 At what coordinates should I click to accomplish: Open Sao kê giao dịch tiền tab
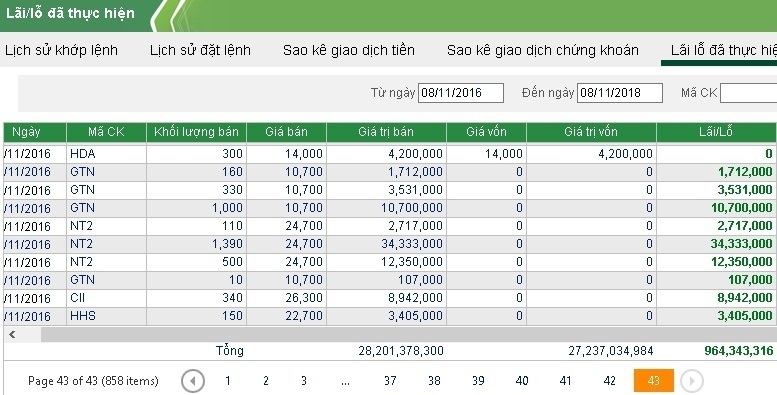pyautogui.click(x=349, y=50)
